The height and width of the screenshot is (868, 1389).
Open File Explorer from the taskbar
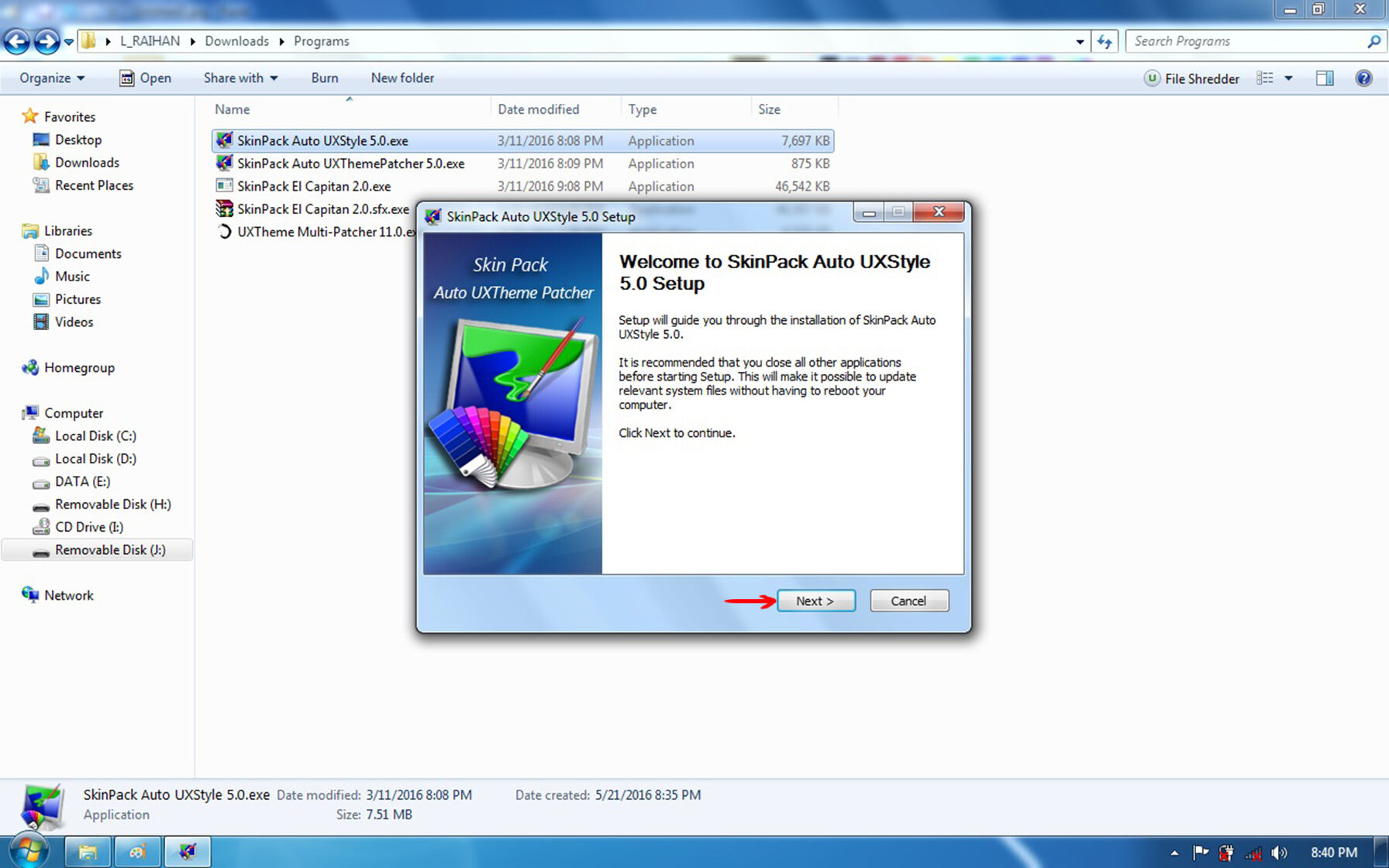(88, 852)
